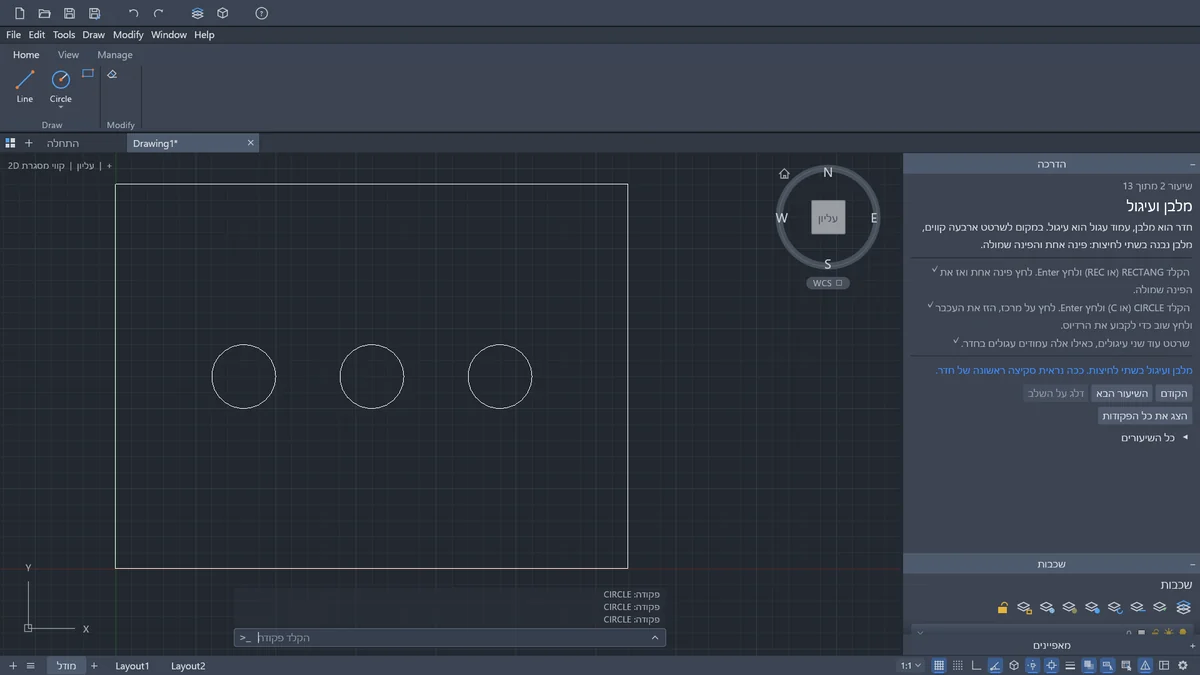
Task: Click the home icon beside the view compass
Action: 784,174
